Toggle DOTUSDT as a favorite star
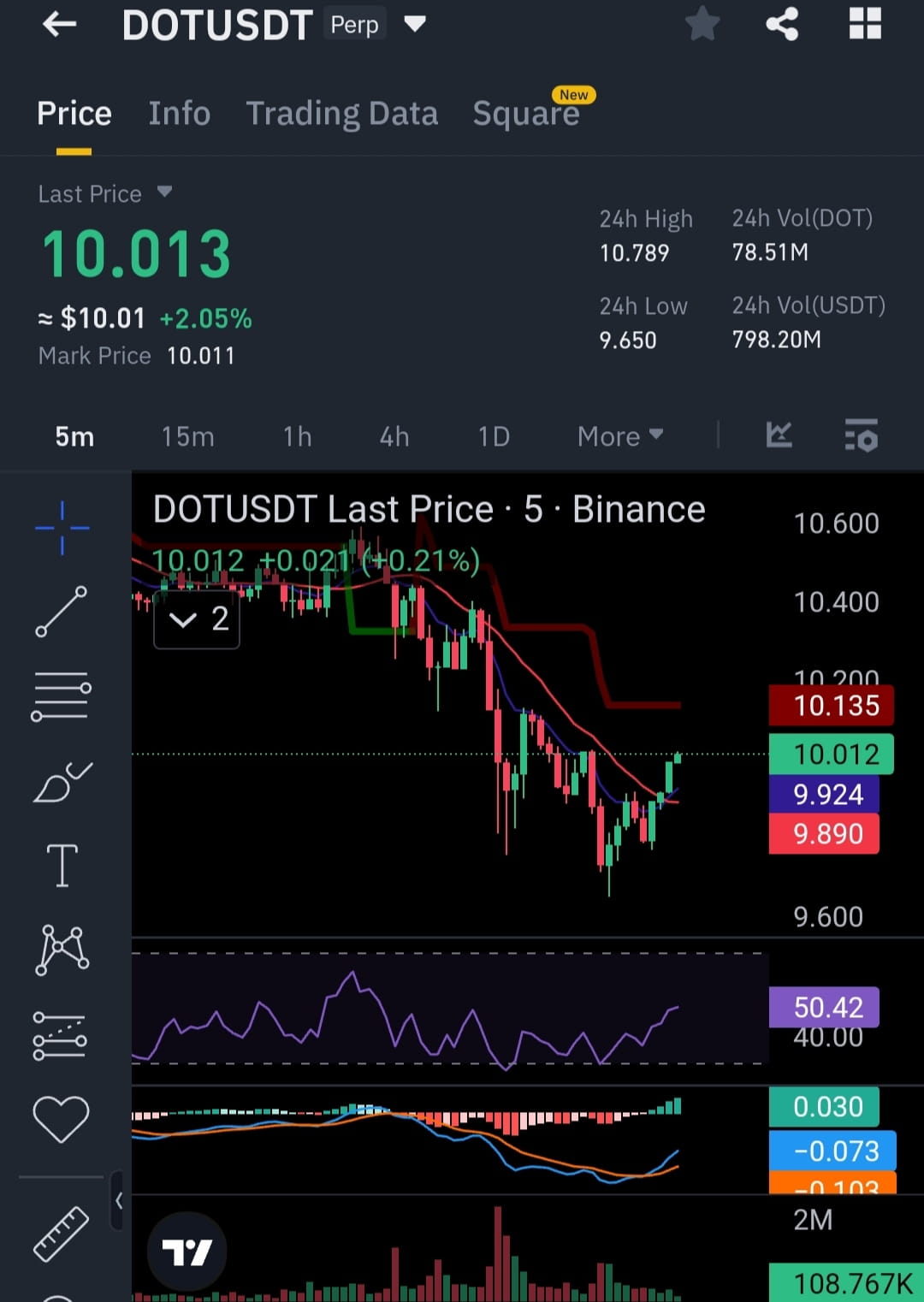Image resolution: width=924 pixels, height=1302 pixels. (702, 24)
